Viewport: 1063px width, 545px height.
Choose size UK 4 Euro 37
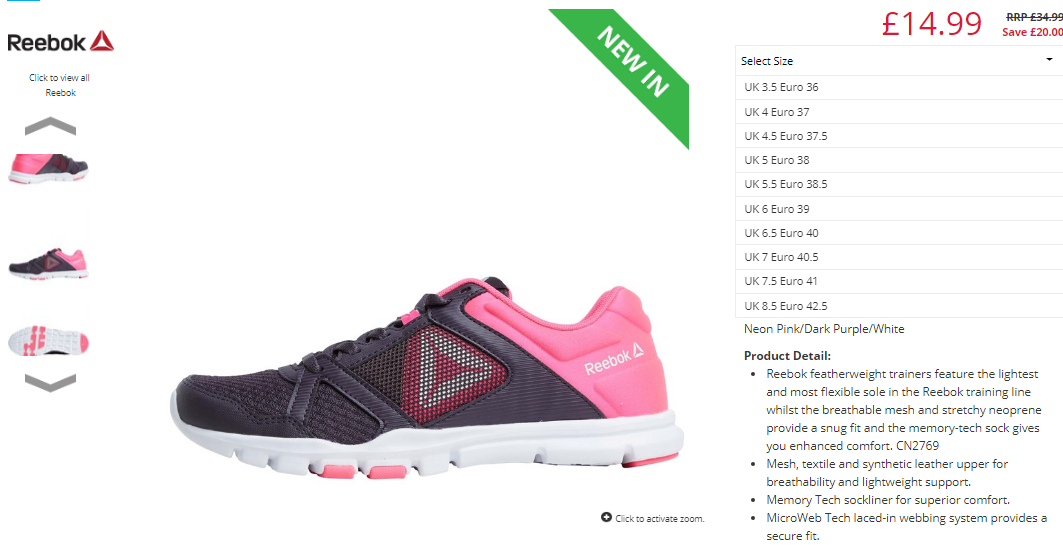(x=899, y=112)
